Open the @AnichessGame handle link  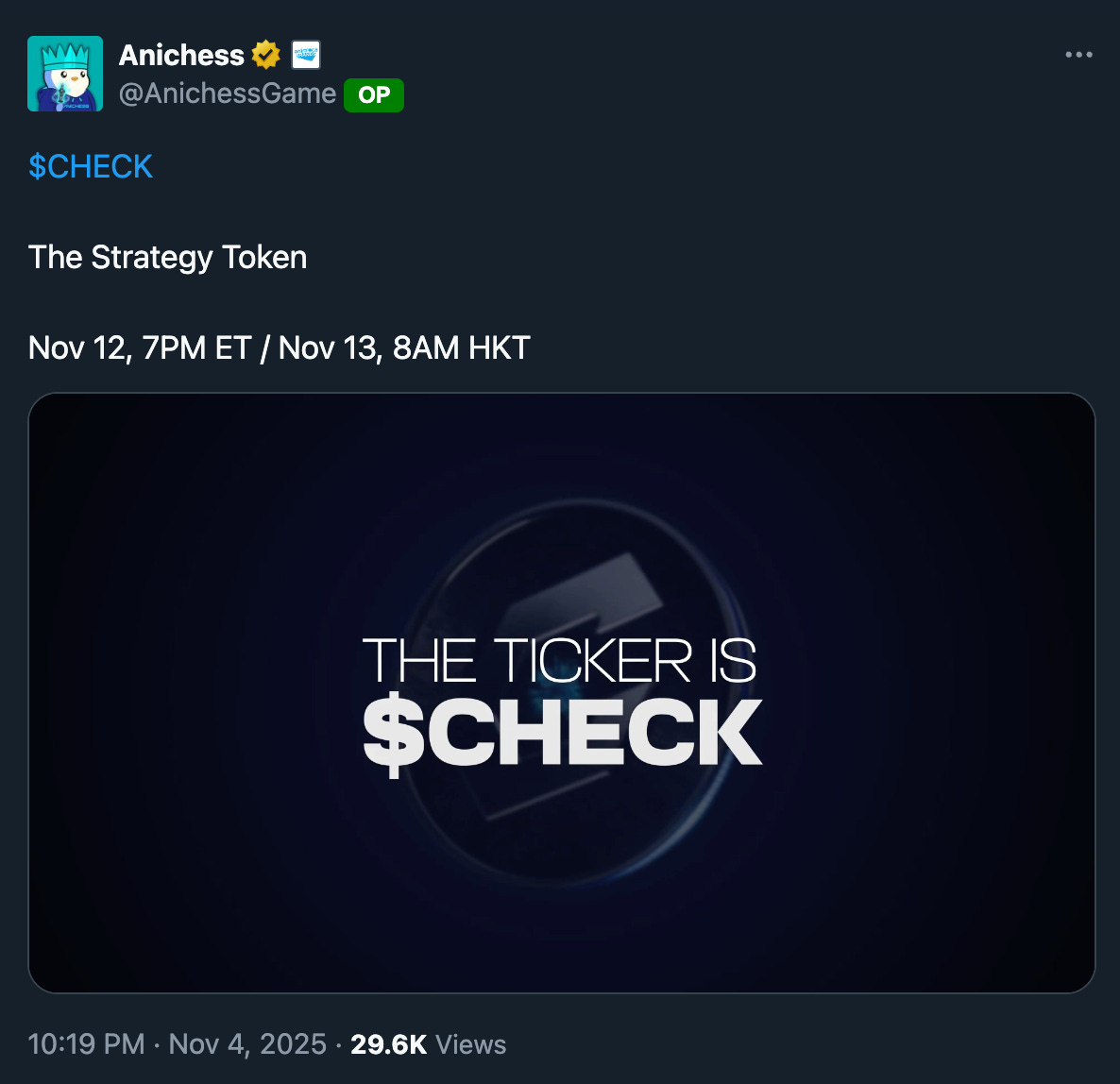[228, 93]
